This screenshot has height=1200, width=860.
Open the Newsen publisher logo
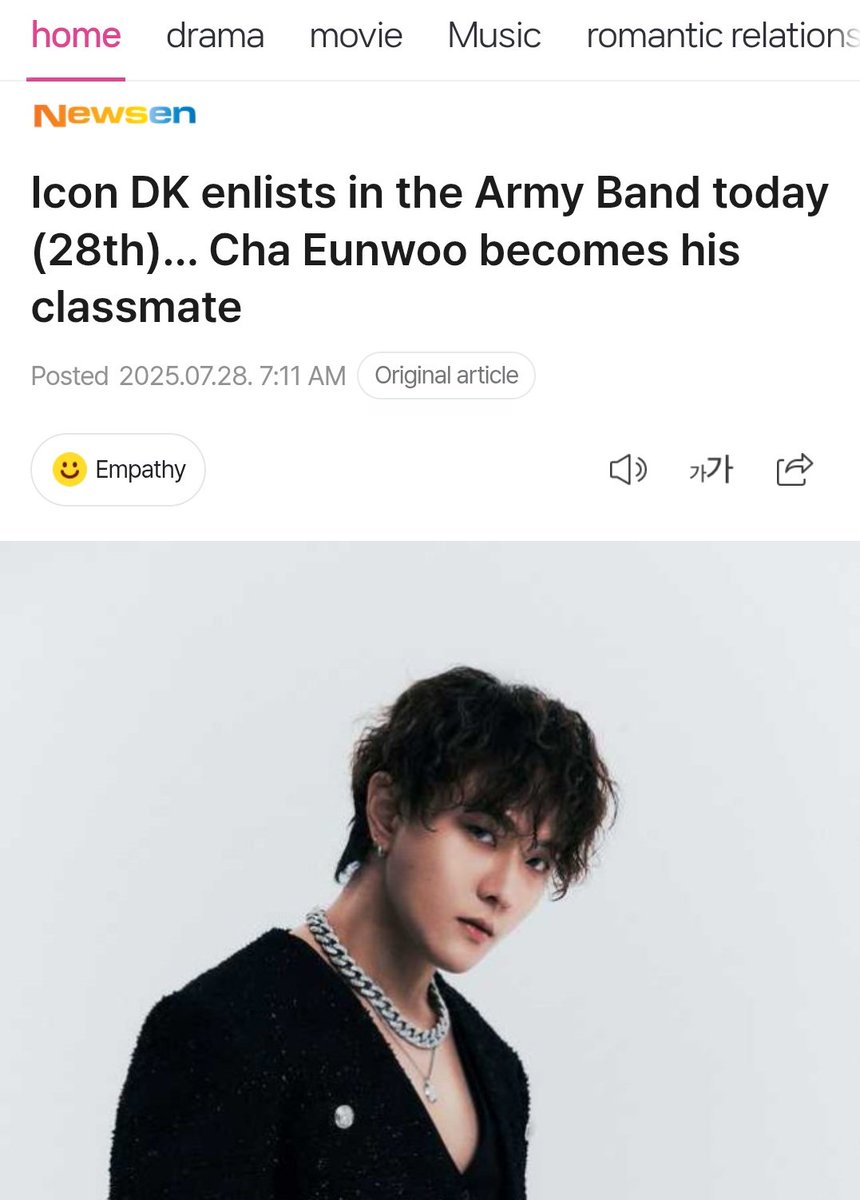114,115
